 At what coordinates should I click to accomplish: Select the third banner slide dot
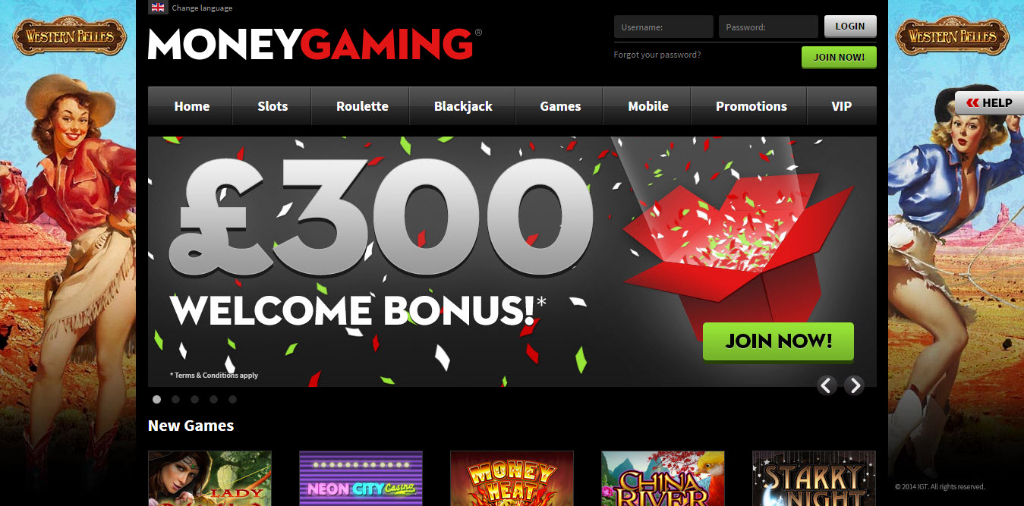point(195,399)
